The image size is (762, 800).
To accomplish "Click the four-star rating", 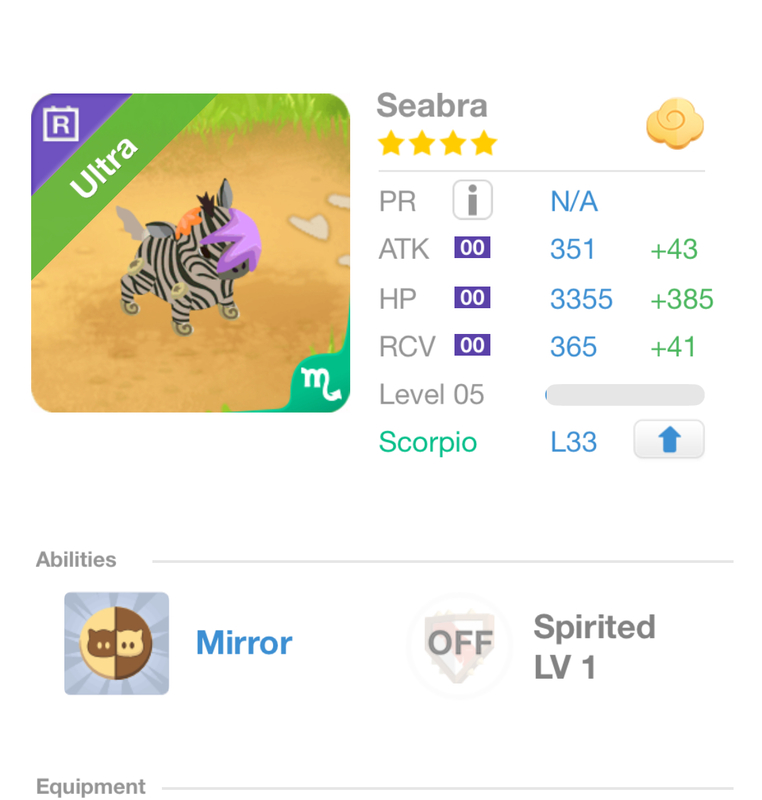I will (437, 144).
